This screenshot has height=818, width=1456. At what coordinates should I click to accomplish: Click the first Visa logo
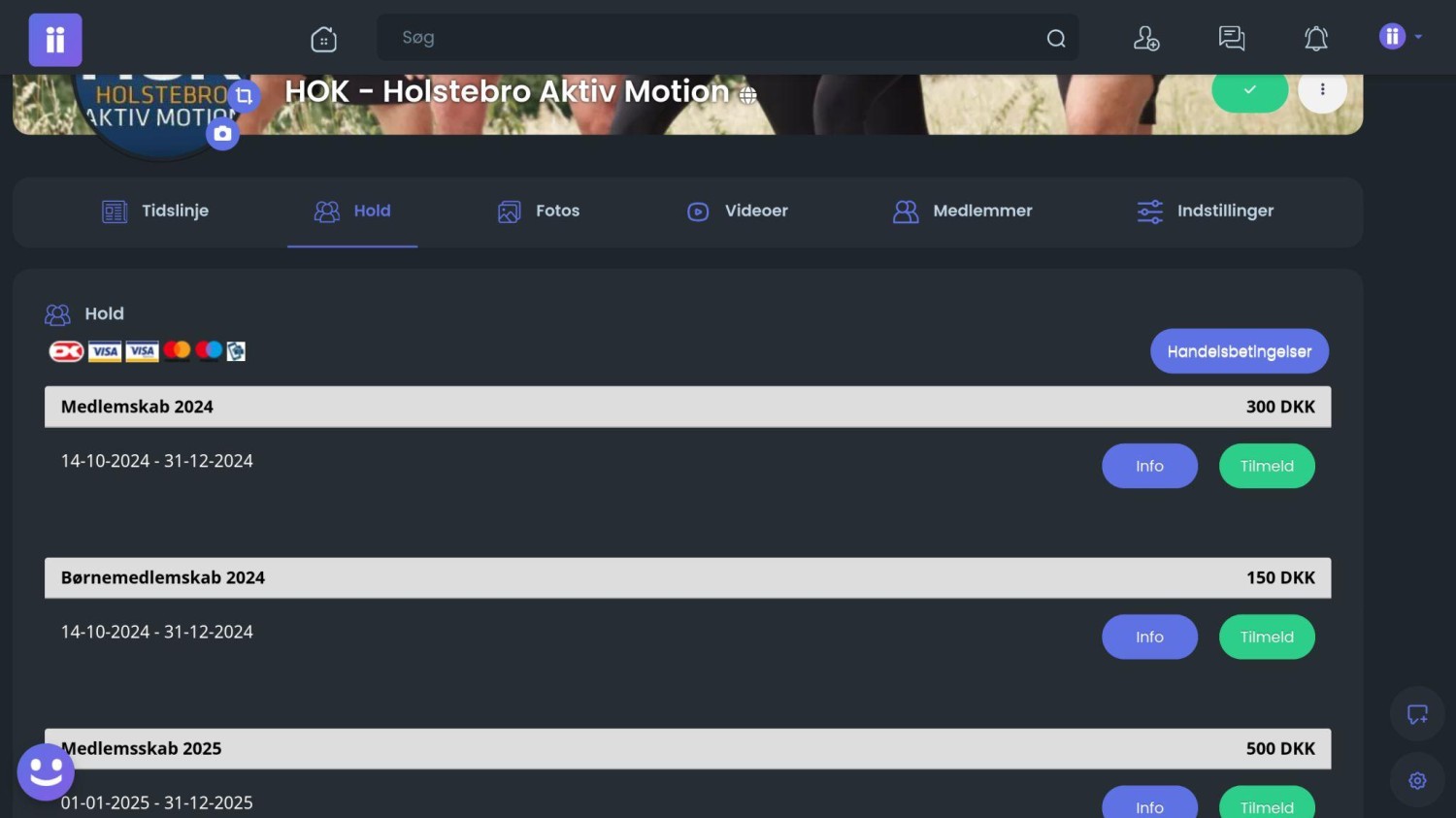pyautogui.click(x=105, y=351)
